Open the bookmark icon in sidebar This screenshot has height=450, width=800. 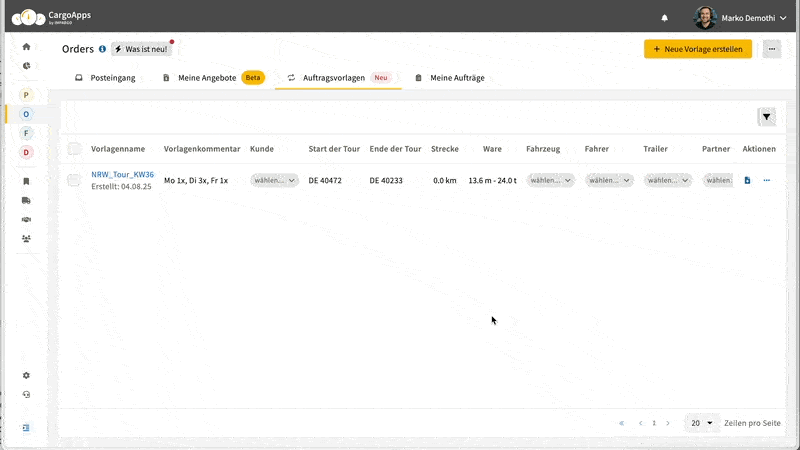coord(27,181)
